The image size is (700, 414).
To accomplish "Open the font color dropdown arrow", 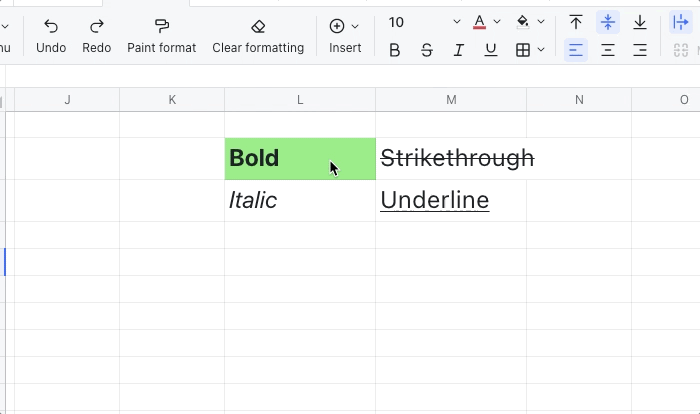I will pos(497,22).
